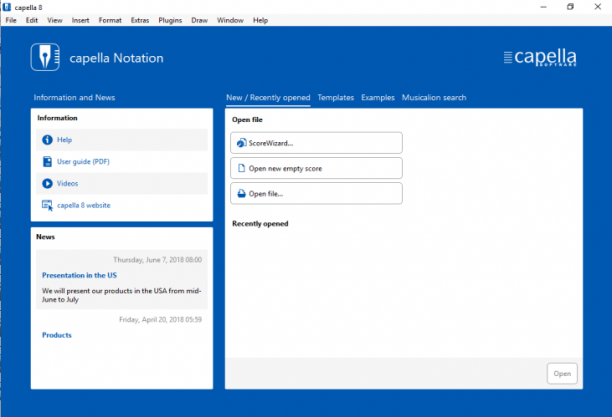Open the Window menu
Screen dimensions: 612x417
[230, 20]
